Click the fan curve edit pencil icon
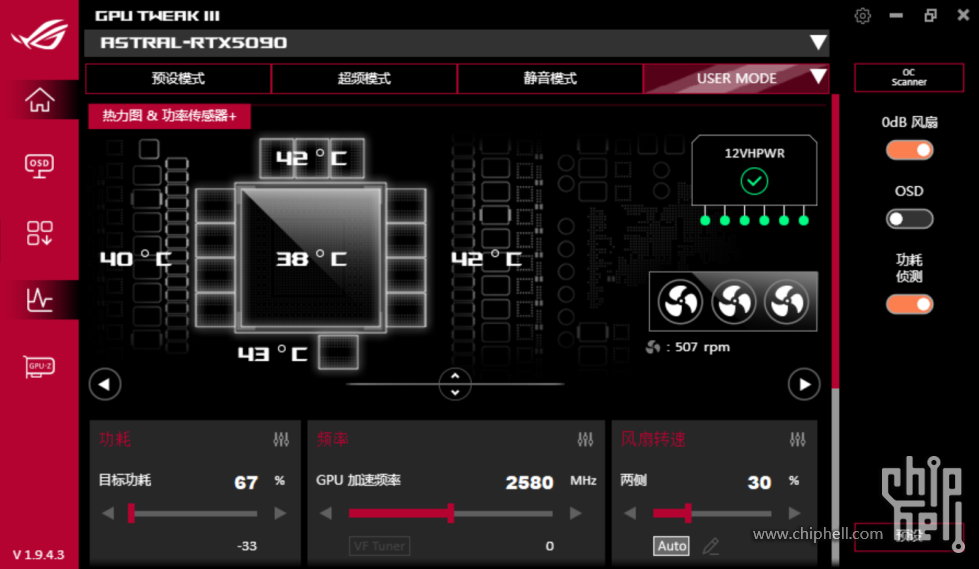Image resolution: width=979 pixels, height=569 pixels. pos(711,547)
